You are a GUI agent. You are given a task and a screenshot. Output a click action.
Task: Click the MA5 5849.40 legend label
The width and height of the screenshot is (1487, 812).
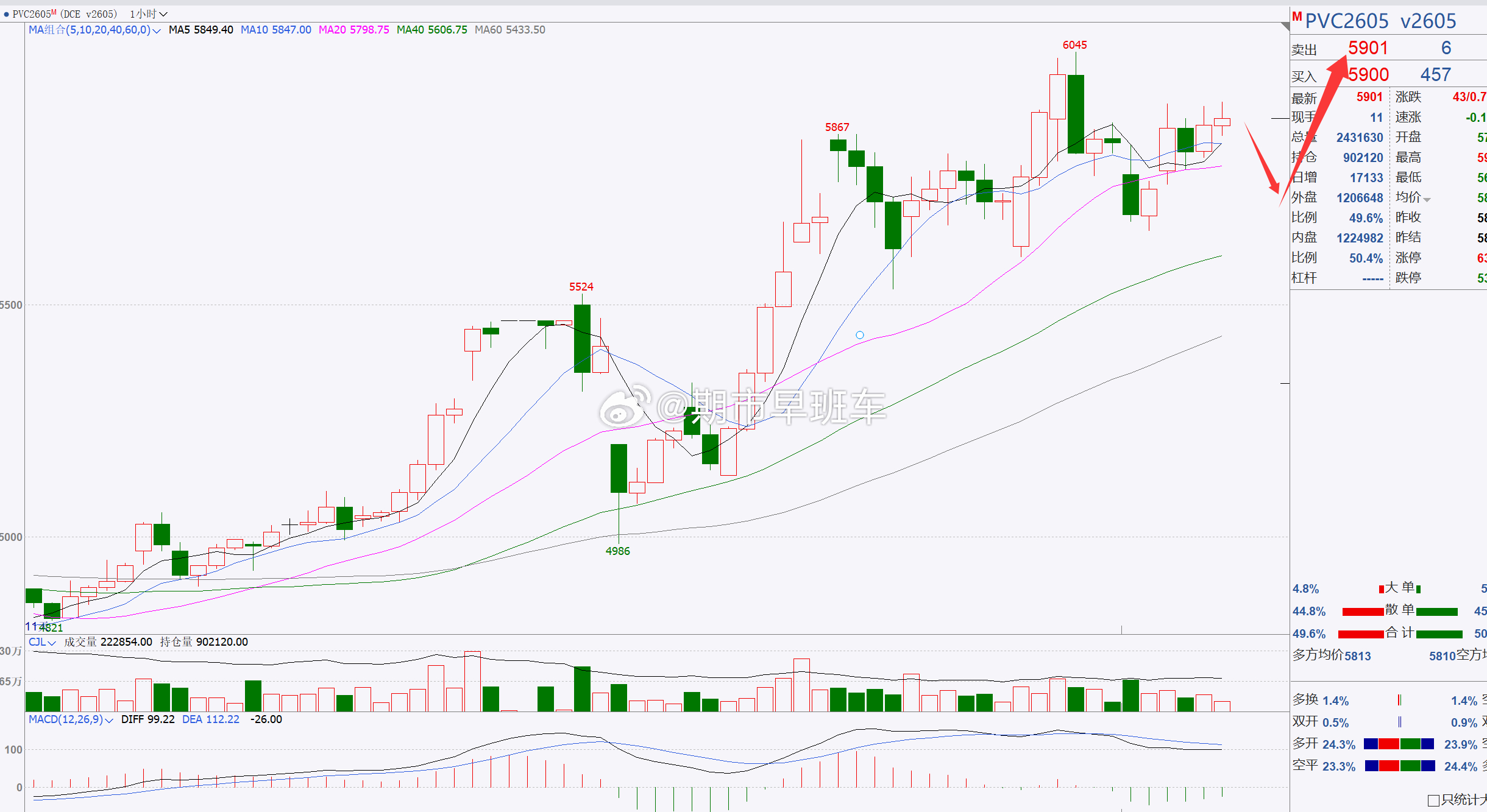pyautogui.click(x=201, y=30)
